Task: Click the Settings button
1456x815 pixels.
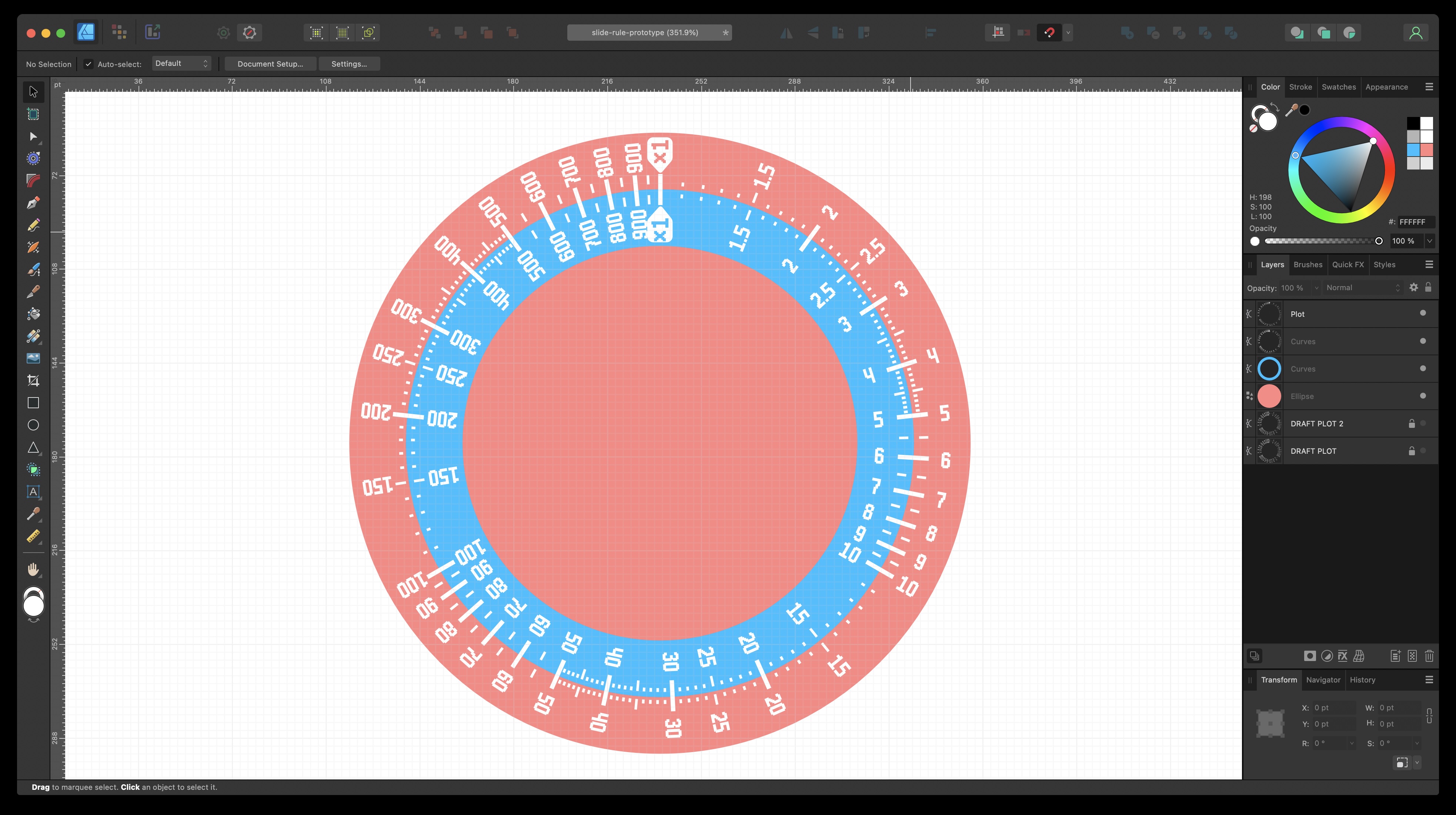Action: [x=349, y=64]
